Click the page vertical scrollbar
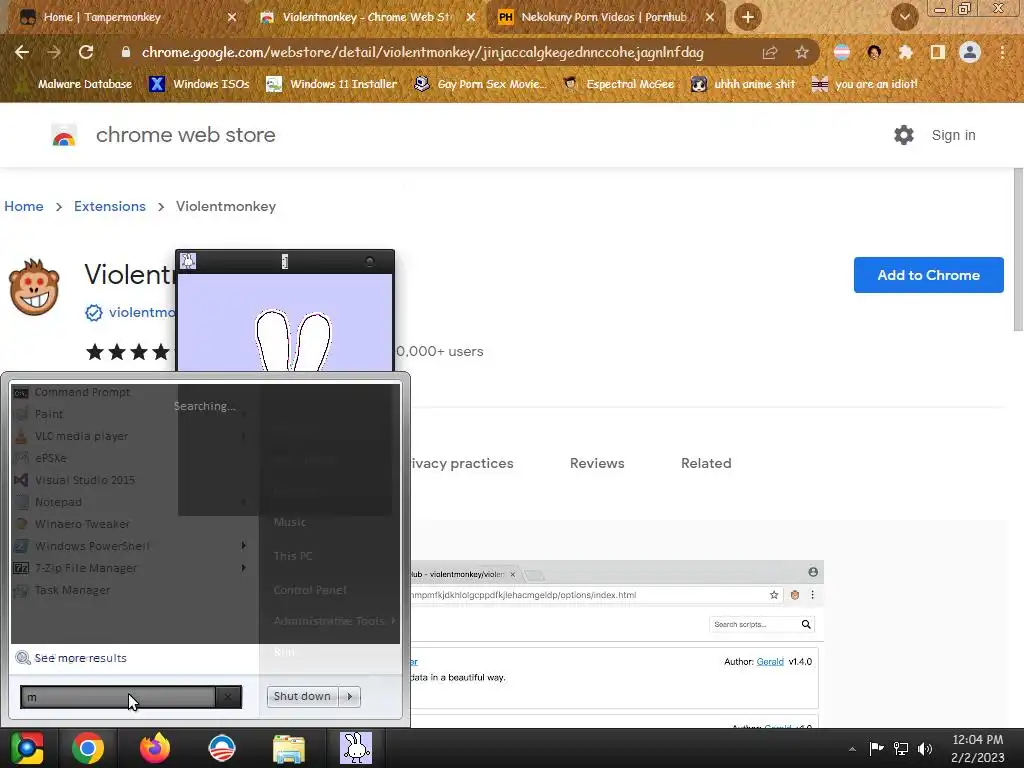This screenshot has height=768, width=1024. [x=1017, y=248]
